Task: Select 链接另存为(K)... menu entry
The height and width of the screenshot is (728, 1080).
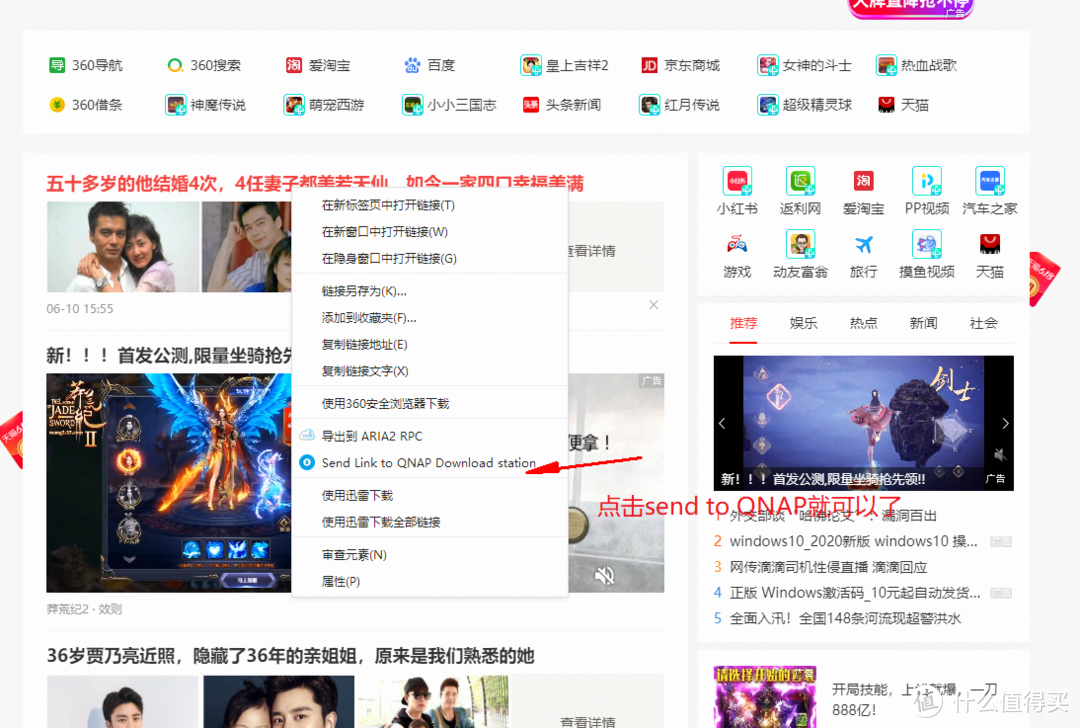Action: tap(430, 291)
